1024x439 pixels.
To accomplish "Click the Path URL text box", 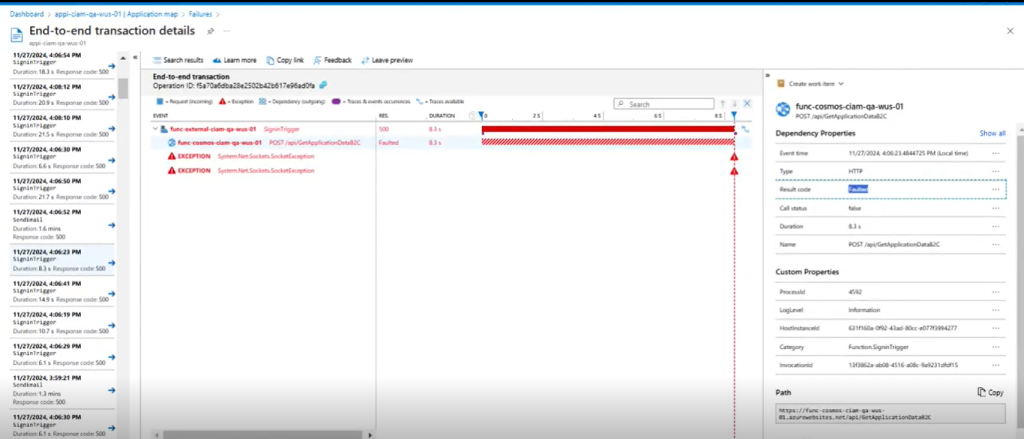I will coord(890,413).
